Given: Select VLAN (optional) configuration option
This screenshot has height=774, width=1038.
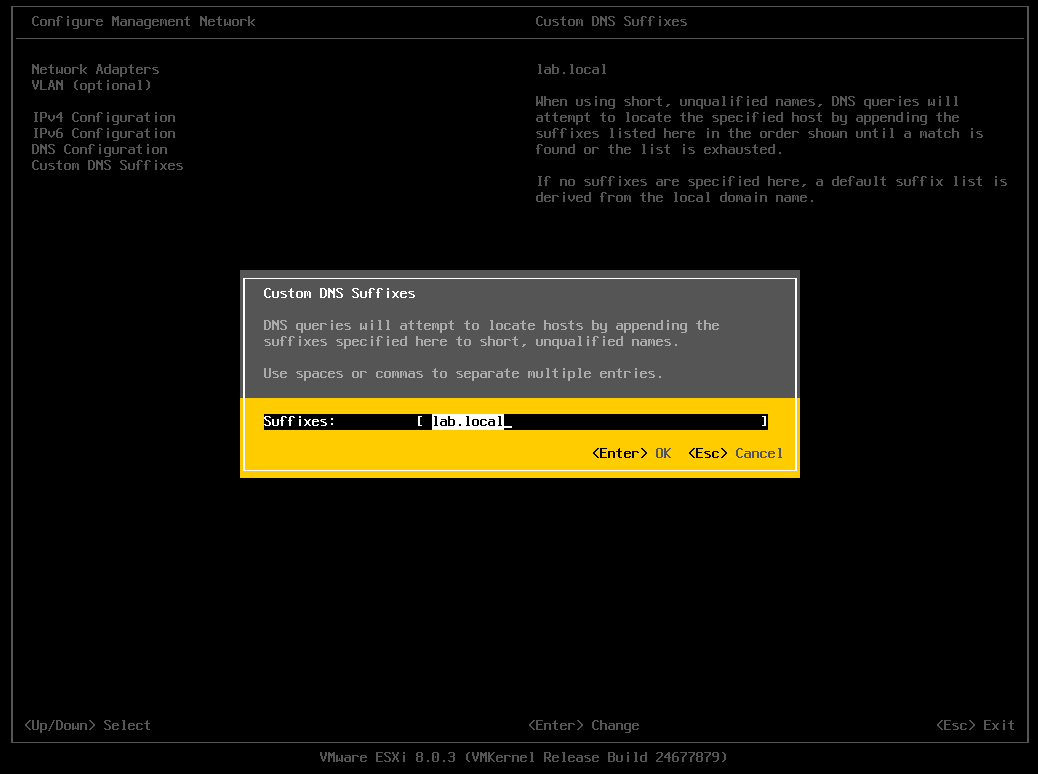Looking at the screenshot, I should 91,85.
